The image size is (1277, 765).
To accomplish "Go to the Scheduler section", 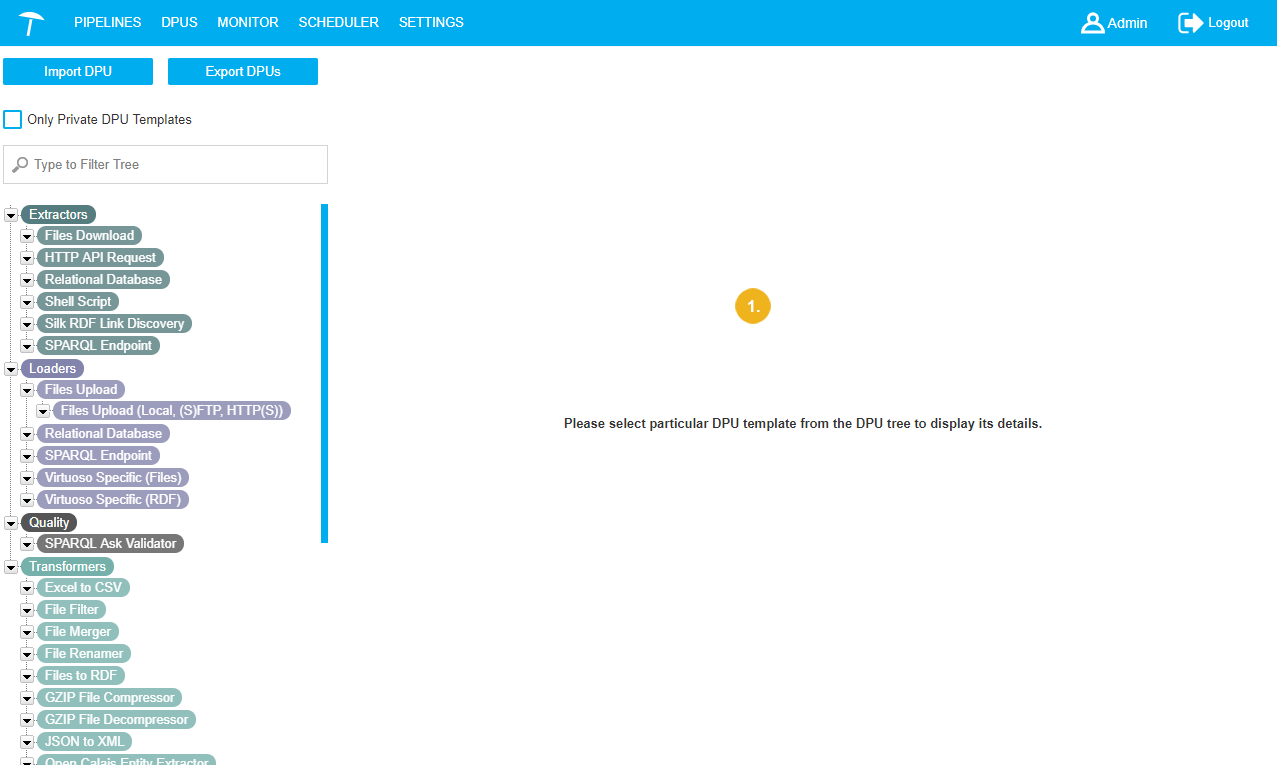I will 338,23.
